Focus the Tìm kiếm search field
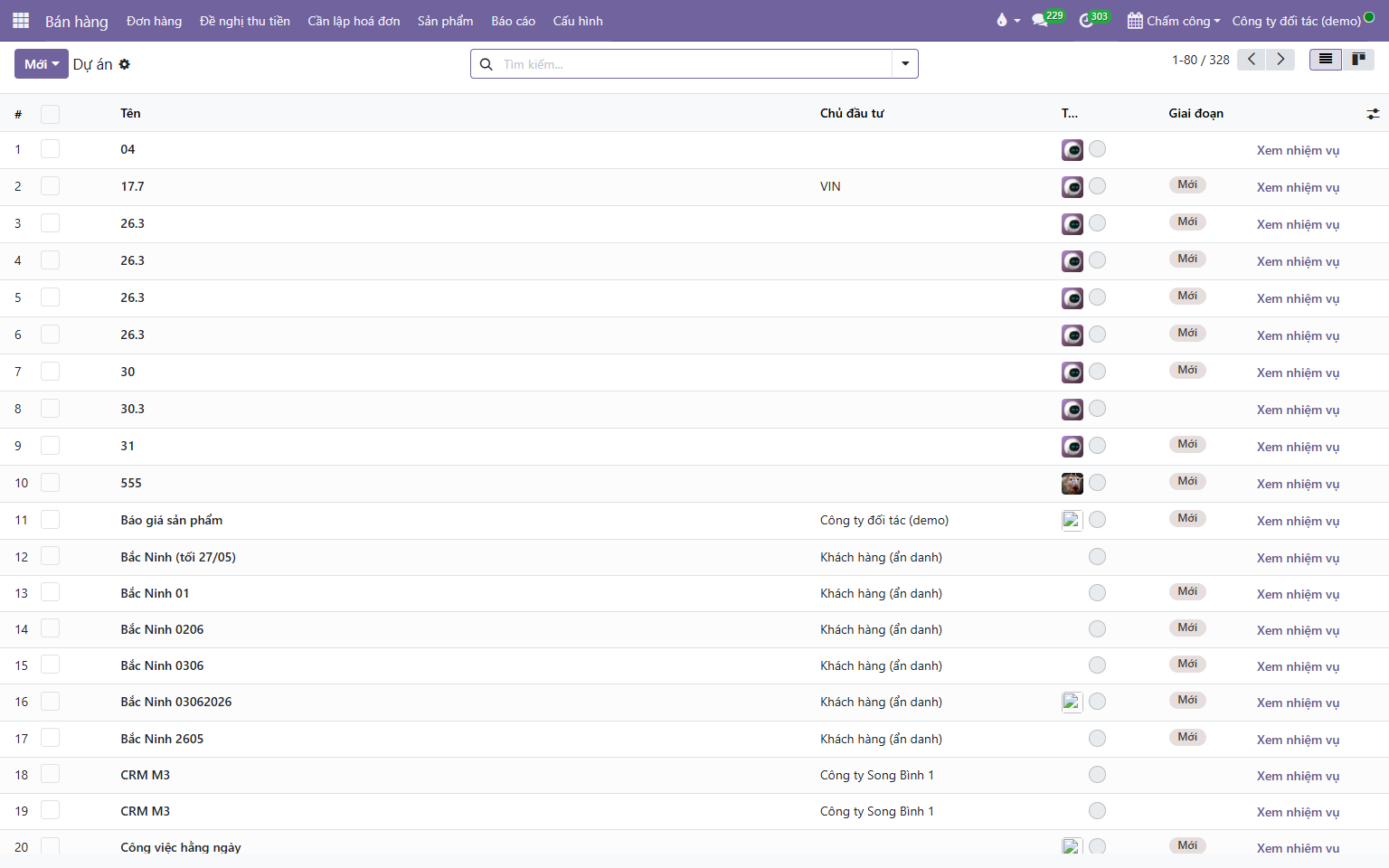 [694, 64]
